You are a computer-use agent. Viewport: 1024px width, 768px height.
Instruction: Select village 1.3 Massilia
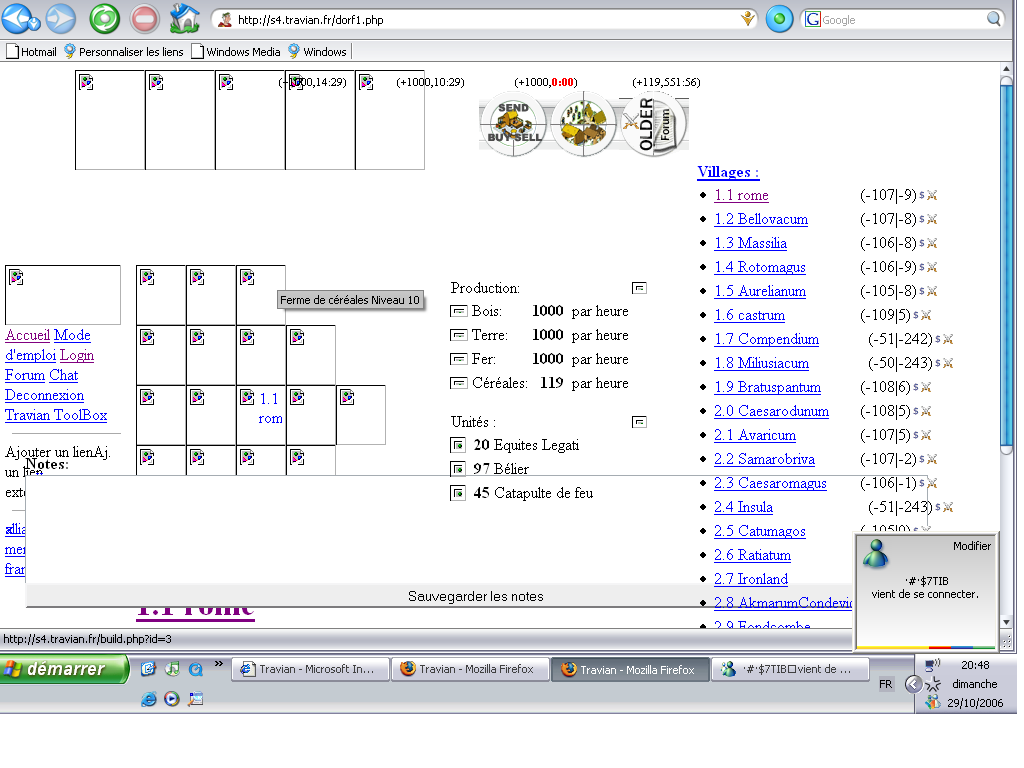[750, 244]
